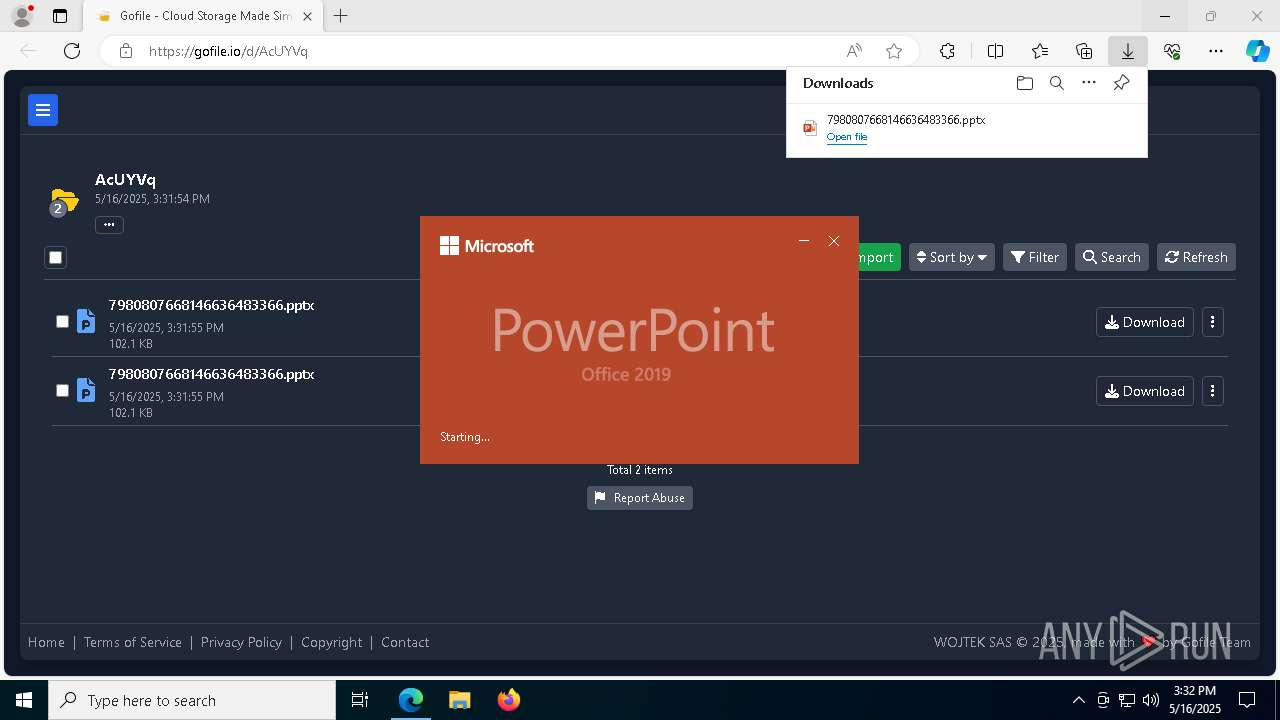
Task: Click the Edge Downloads toolbar icon
Action: tap(1127, 51)
